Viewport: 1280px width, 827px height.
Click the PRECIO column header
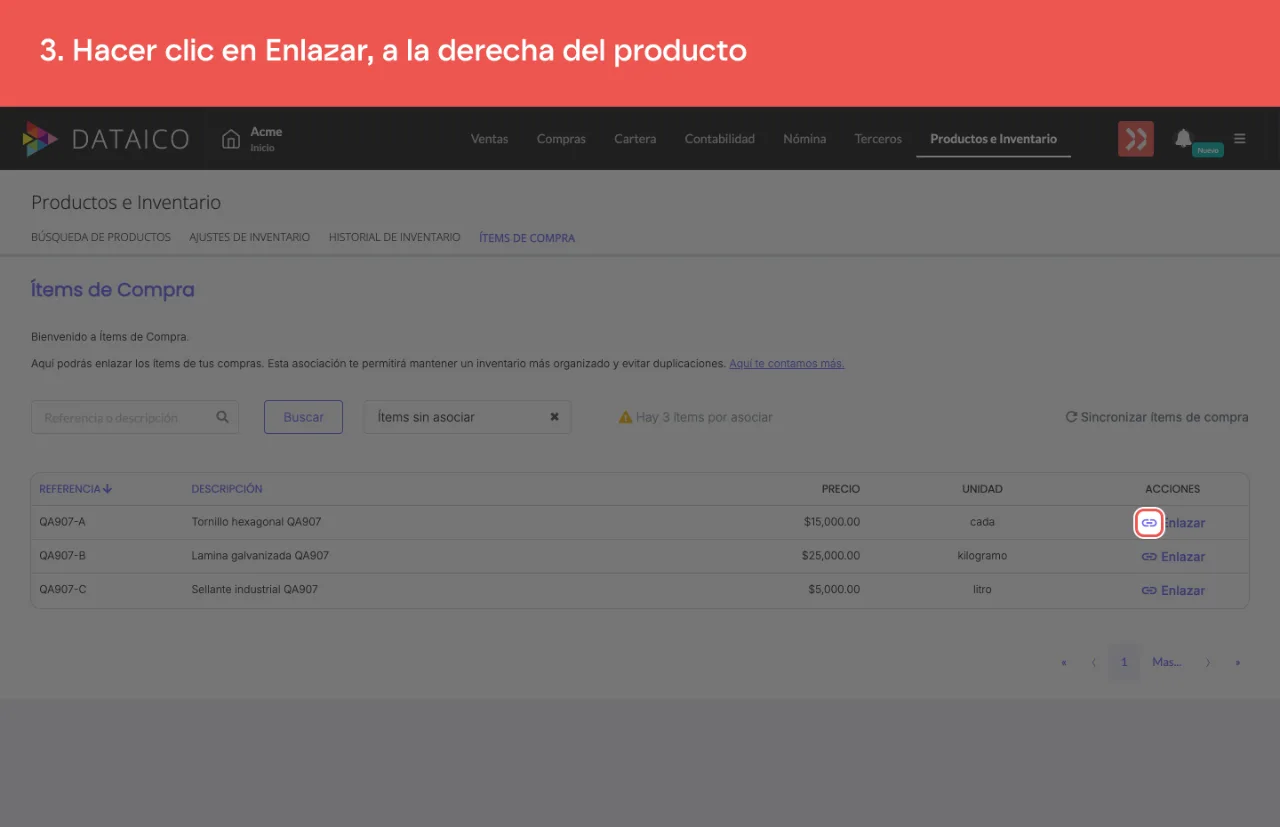[841, 489]
